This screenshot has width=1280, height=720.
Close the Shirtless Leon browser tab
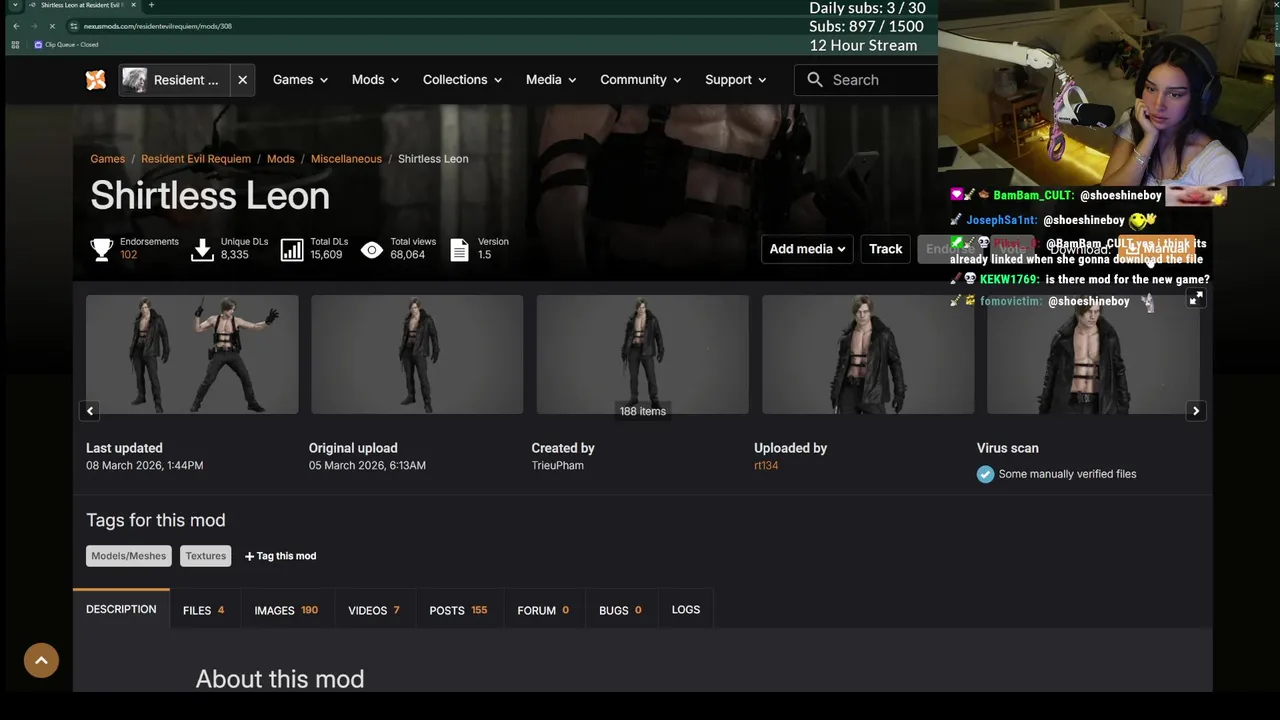coord(134,5)
